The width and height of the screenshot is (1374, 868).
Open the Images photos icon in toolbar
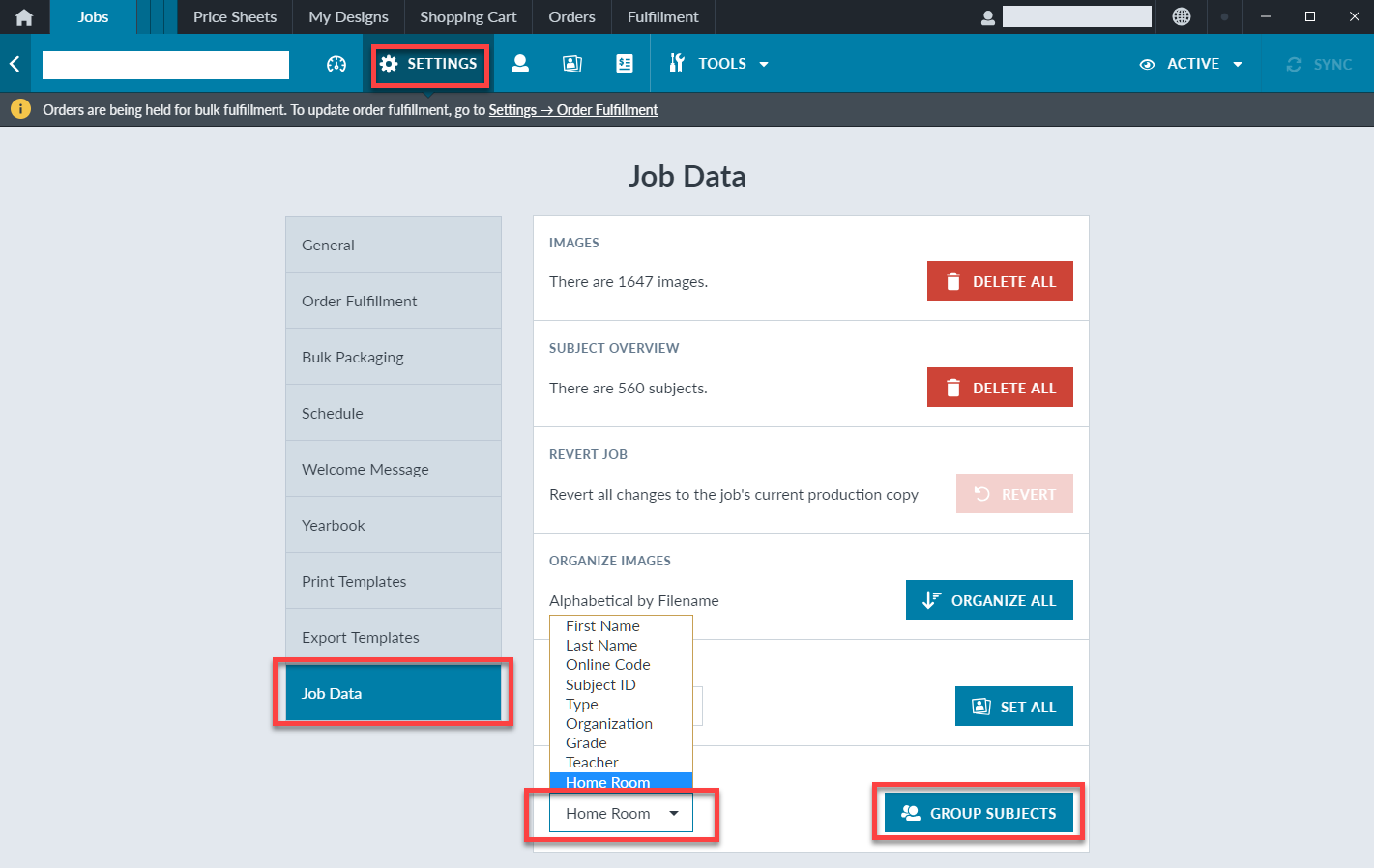571,63
